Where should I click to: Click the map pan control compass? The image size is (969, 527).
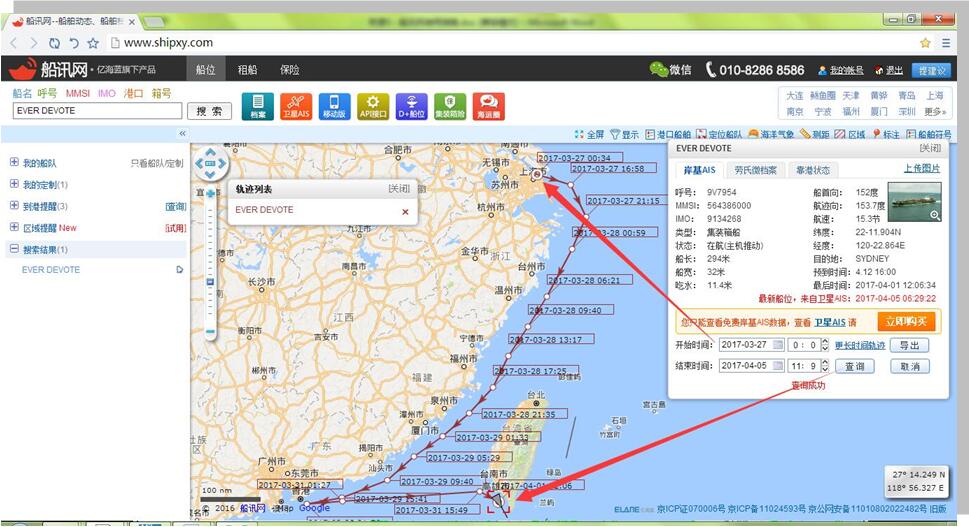[210, 164]
